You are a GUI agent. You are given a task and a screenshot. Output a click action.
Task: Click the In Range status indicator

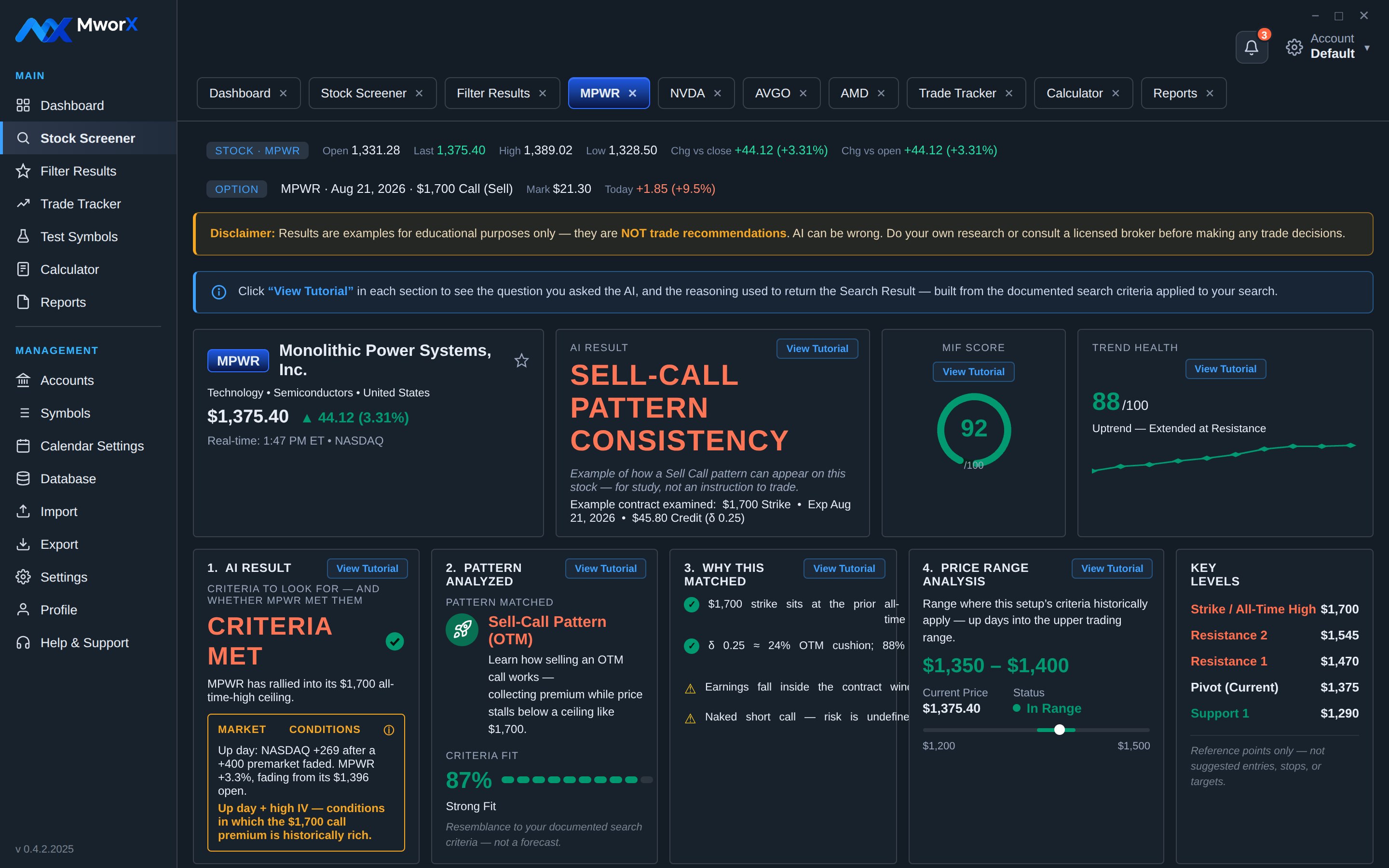coord(1047,708)
